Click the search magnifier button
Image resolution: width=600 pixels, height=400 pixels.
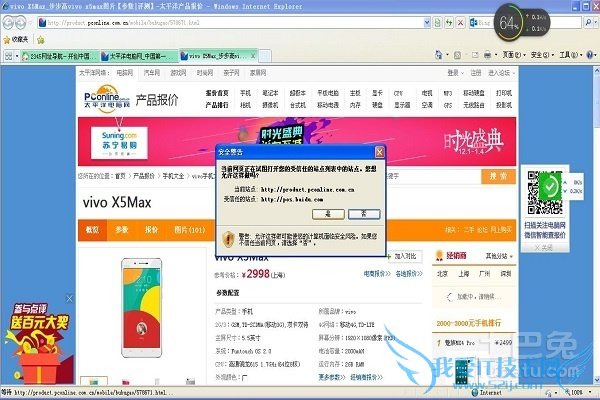pyautogui.click(x=589, y=23)
